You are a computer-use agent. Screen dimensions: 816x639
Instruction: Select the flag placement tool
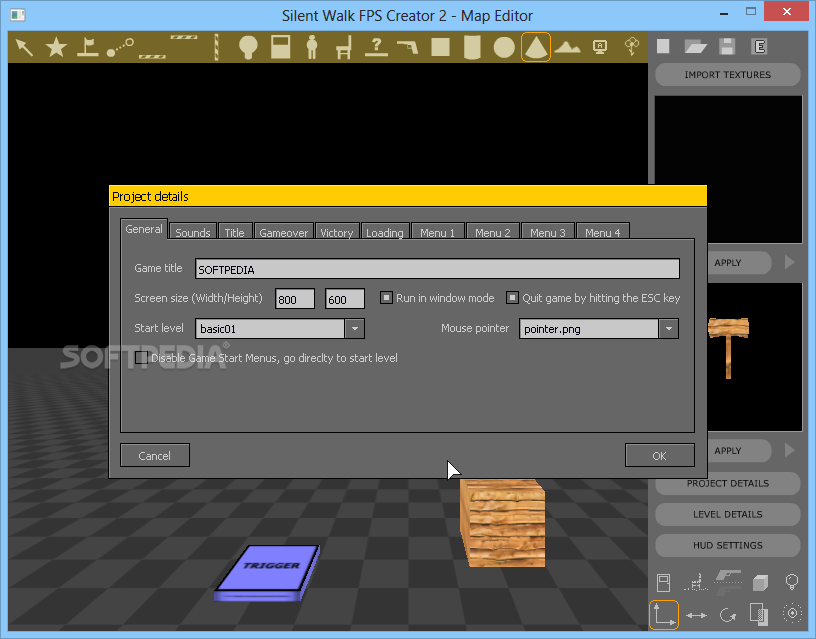(x=87, y=47)
